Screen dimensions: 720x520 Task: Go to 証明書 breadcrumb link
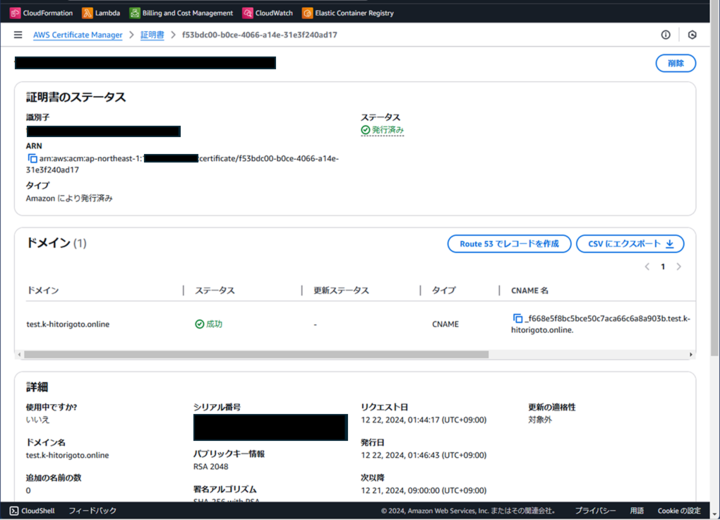tap(152, 35)
